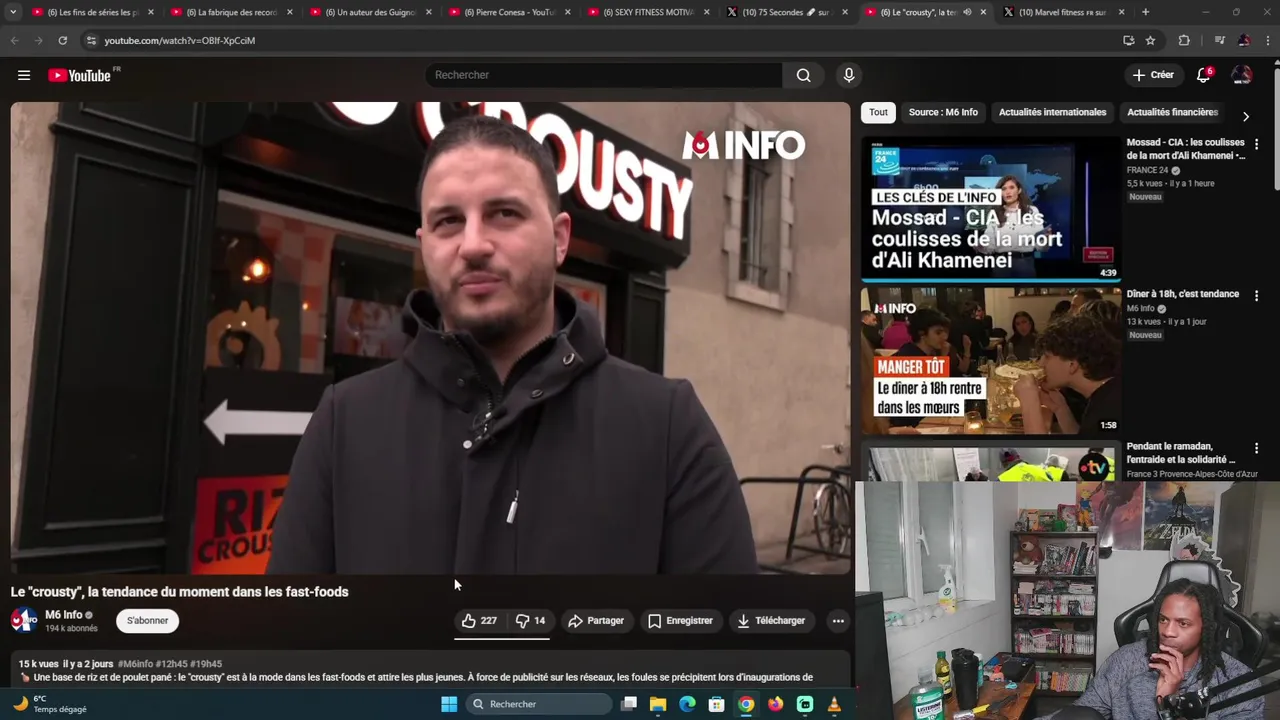Screen dimensions: 1280x720
Task: Open the M6 Info channel avatar
Action: pyautogui.click(x=24, y=621)
